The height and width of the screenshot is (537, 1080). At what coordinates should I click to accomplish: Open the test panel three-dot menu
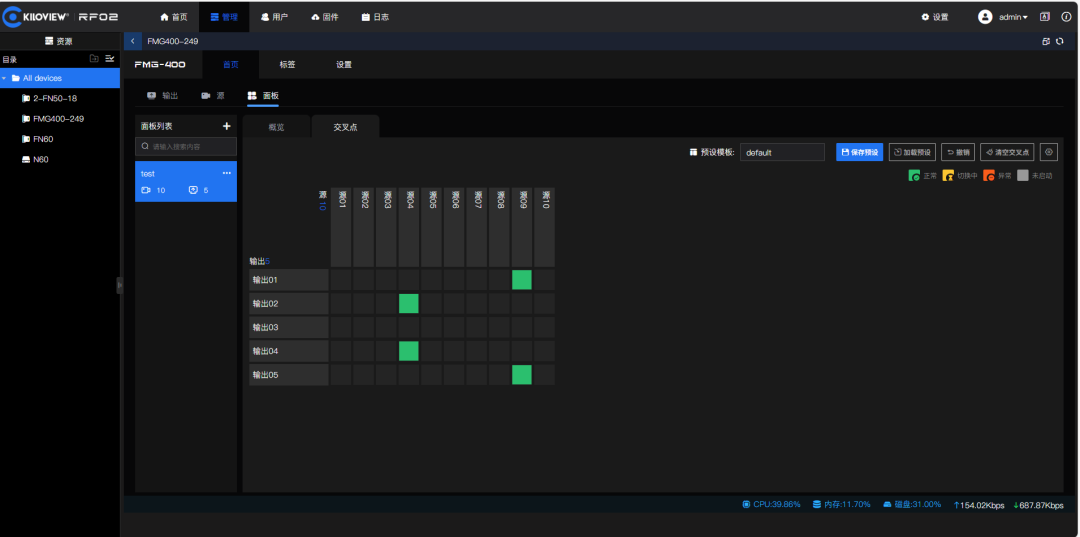point(226,174)
